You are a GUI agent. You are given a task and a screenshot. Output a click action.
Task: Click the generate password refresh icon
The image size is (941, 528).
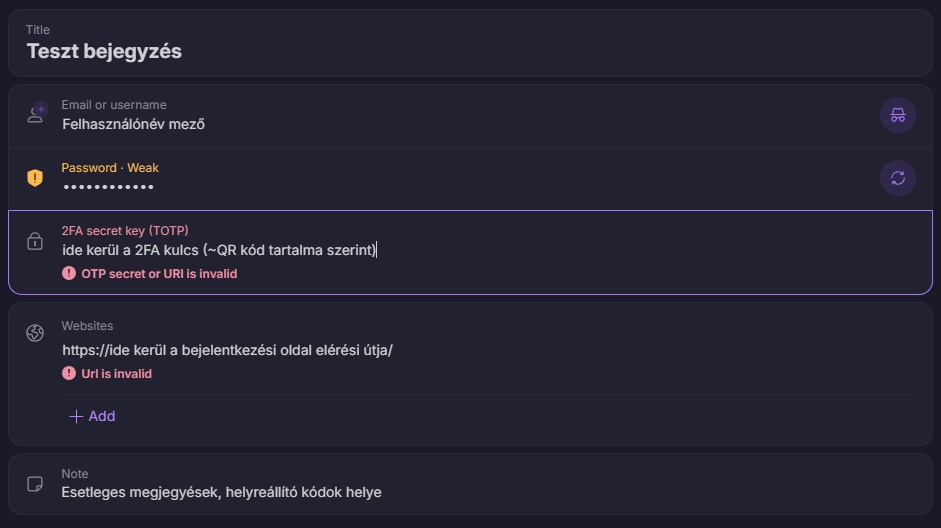(x=897, y=178)
